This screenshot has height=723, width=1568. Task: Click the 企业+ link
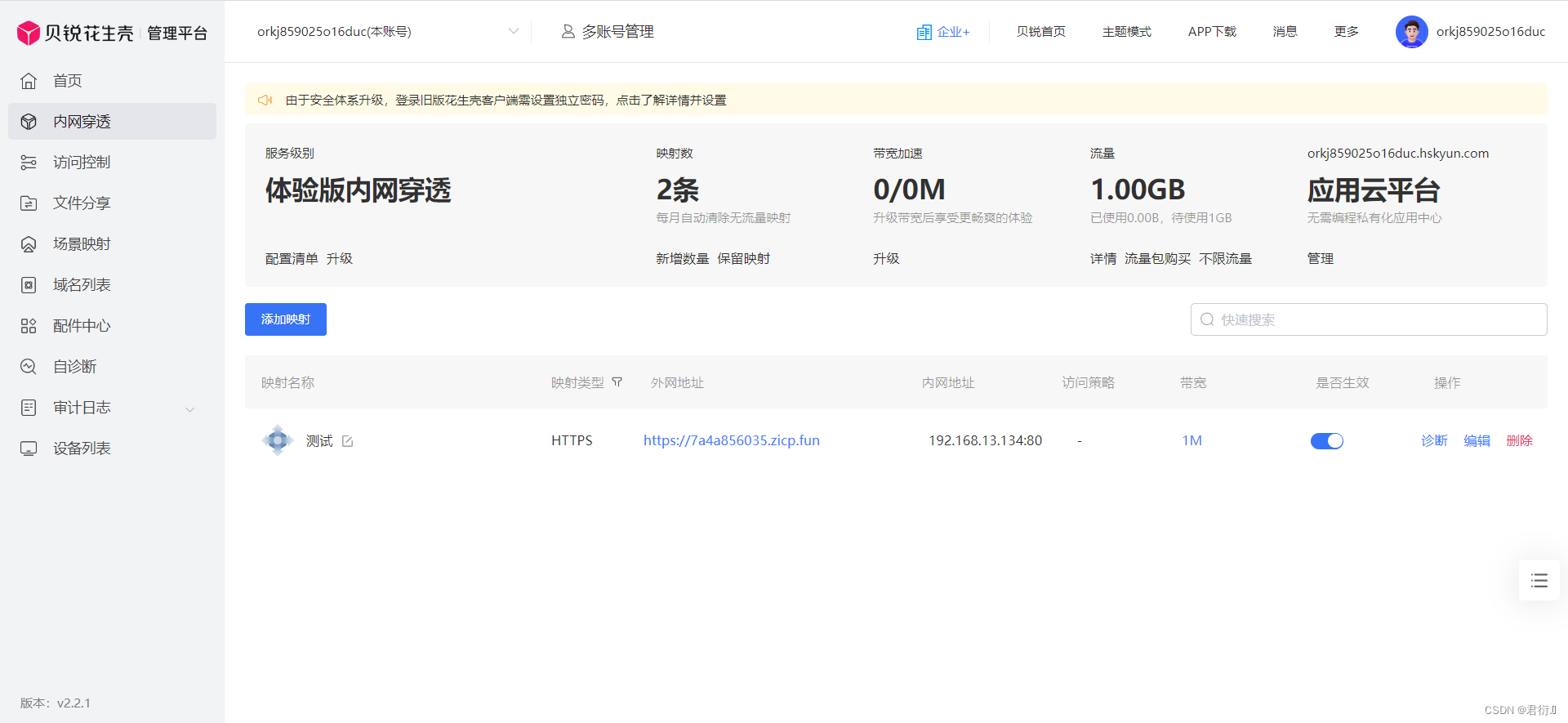pyautogui.click(x=953, y=32)
